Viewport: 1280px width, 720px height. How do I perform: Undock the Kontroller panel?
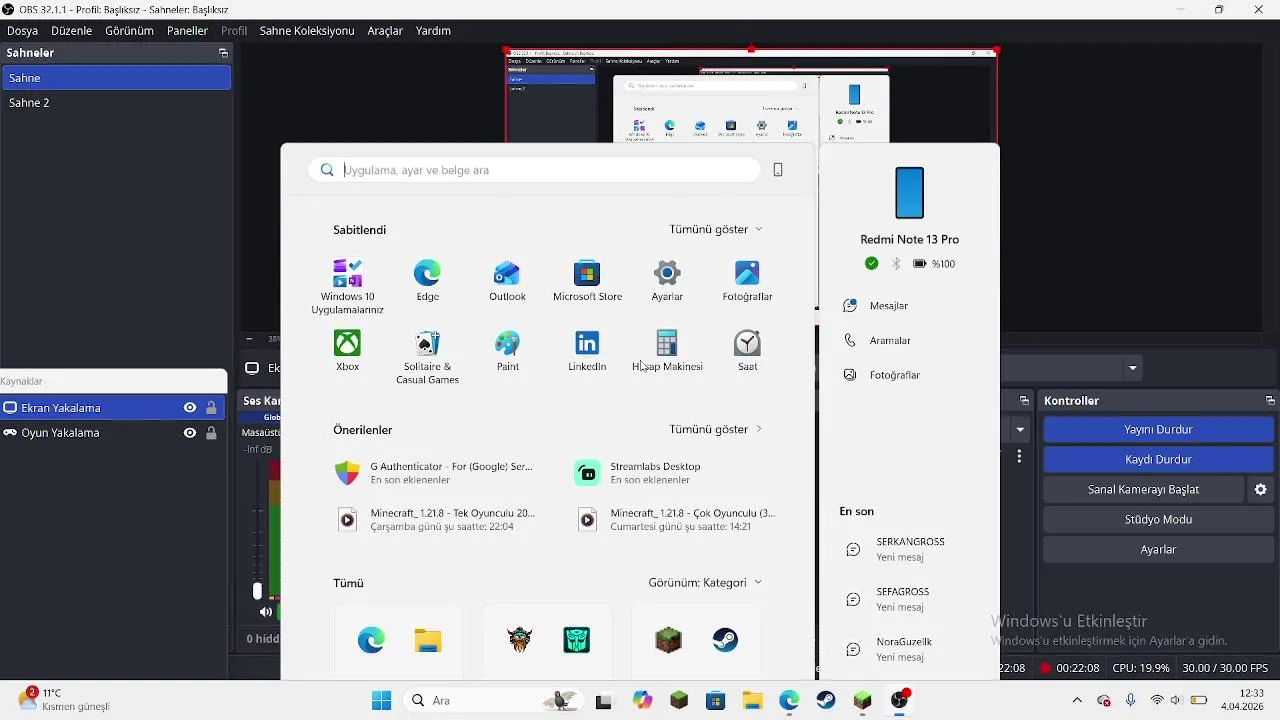[1270, 401]
